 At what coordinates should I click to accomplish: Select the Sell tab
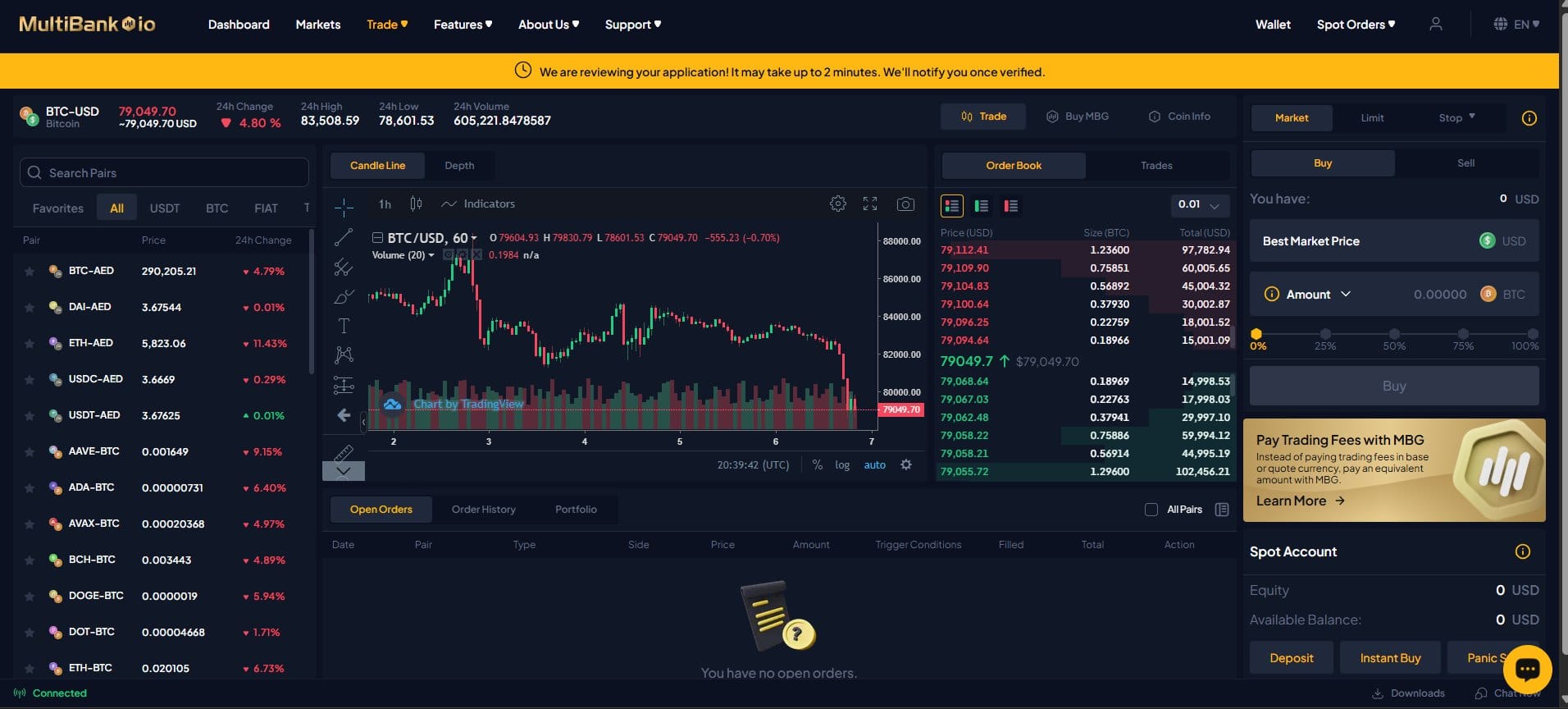(x=1465, y=163)
